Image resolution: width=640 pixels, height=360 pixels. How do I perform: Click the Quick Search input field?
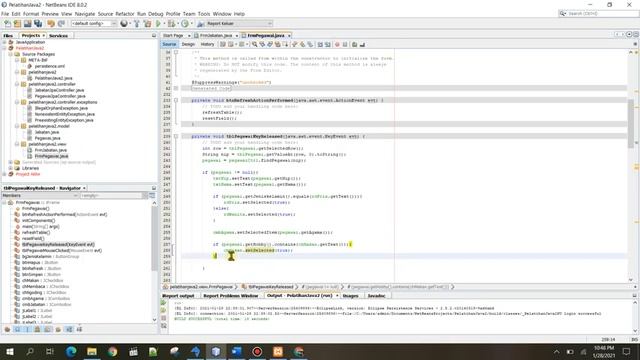click(x=602, y=13)
